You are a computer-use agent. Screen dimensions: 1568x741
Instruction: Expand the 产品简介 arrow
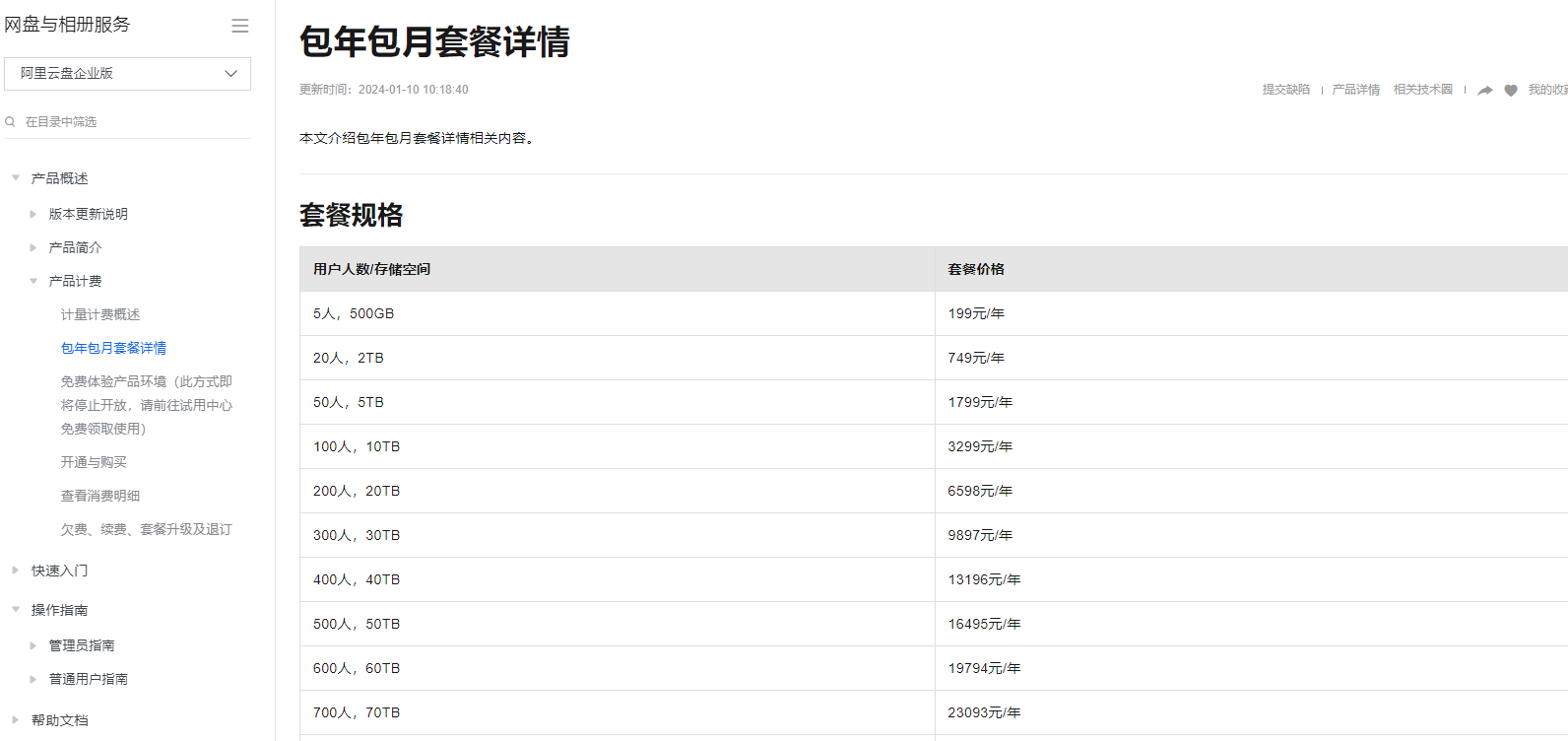(x=33, y=247)
